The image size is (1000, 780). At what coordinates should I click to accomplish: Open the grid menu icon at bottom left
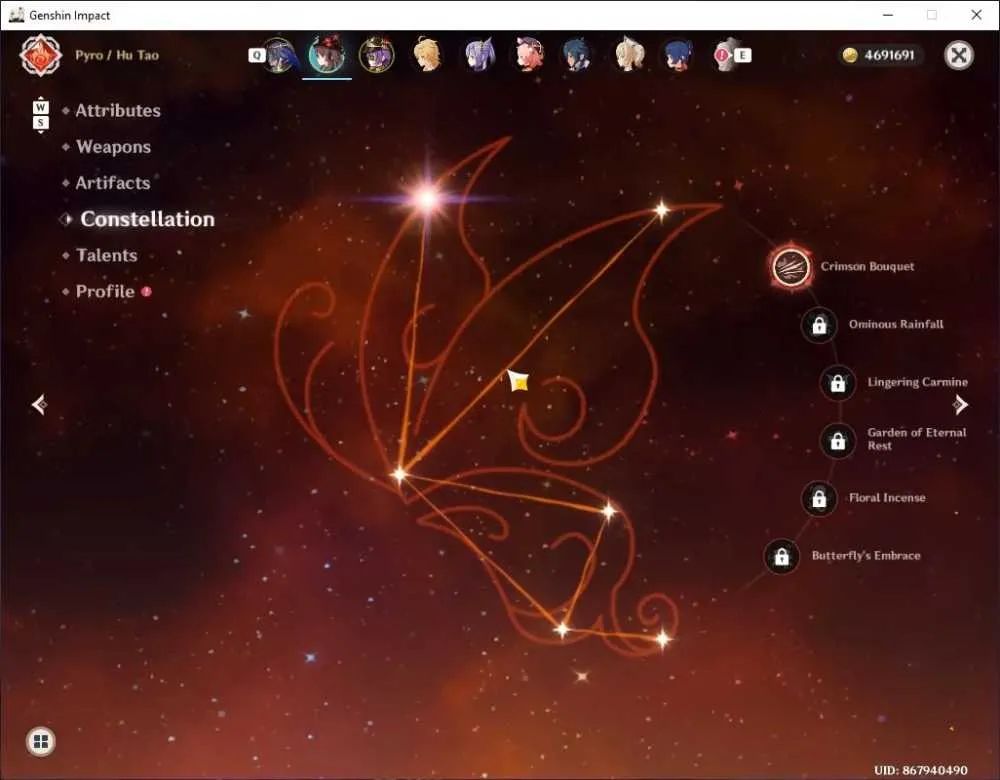[x=41, y=742]
